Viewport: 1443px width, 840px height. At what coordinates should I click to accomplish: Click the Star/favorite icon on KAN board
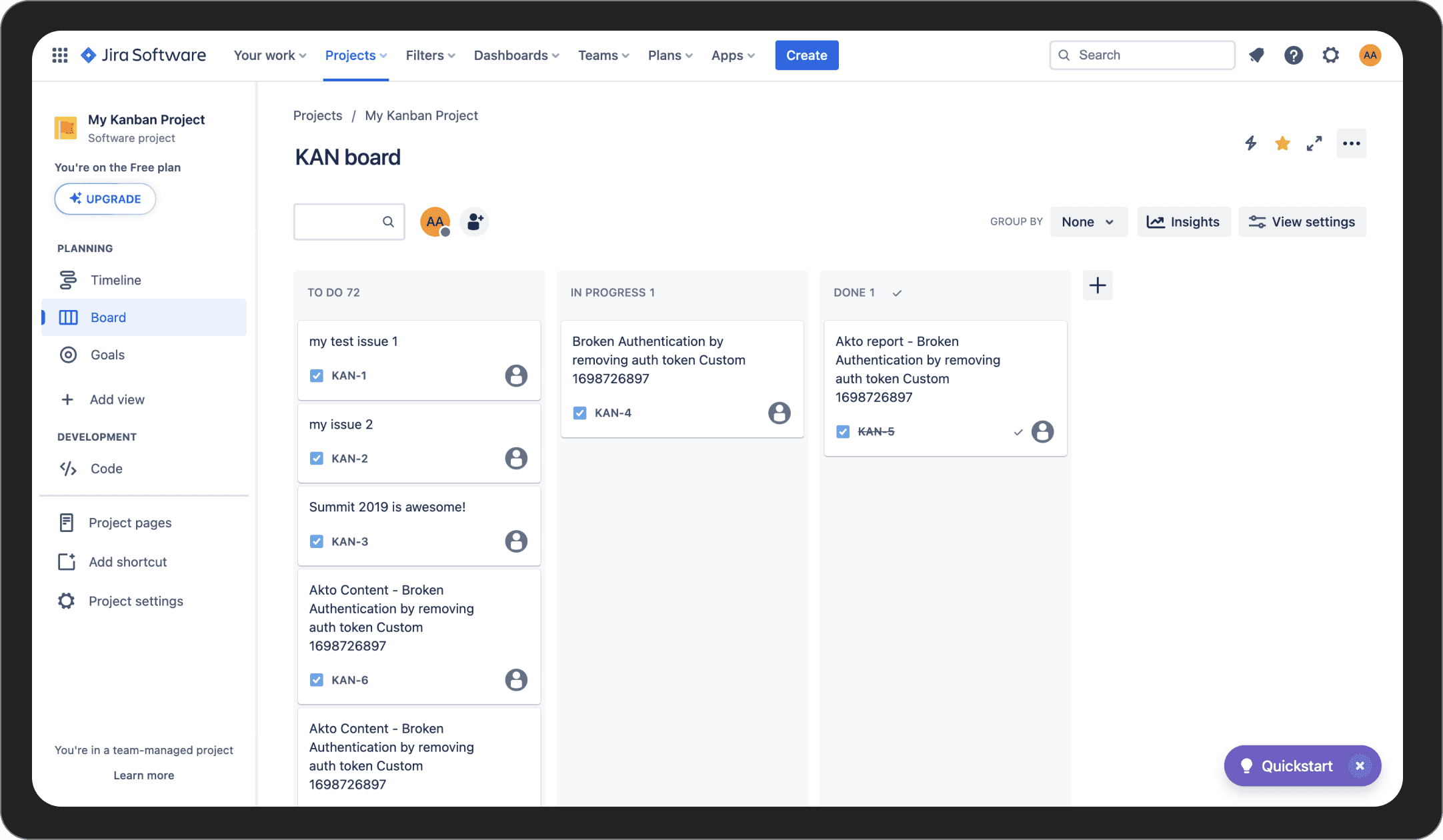[x=1282, y=143]
